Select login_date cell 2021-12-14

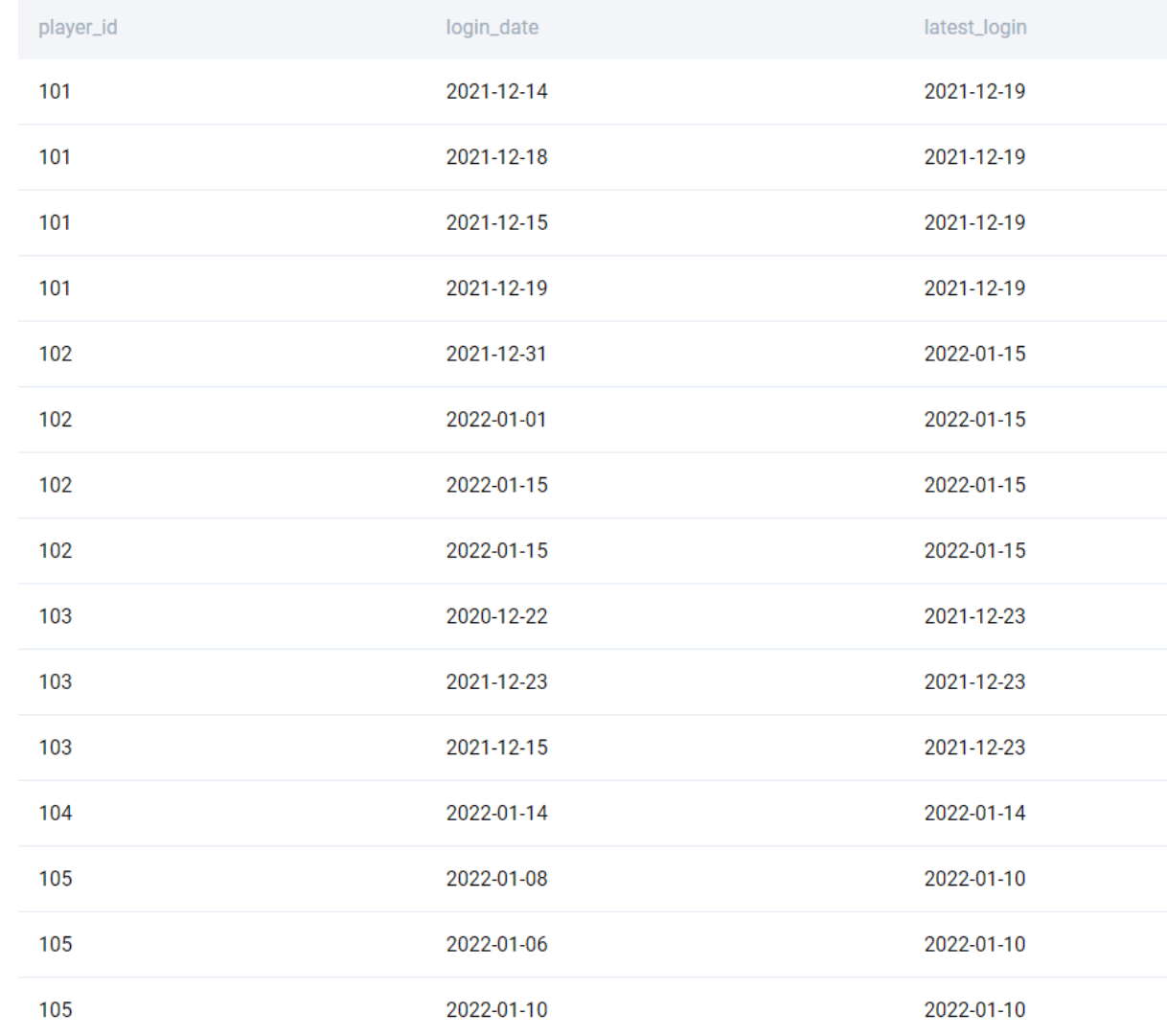point(497,92)
